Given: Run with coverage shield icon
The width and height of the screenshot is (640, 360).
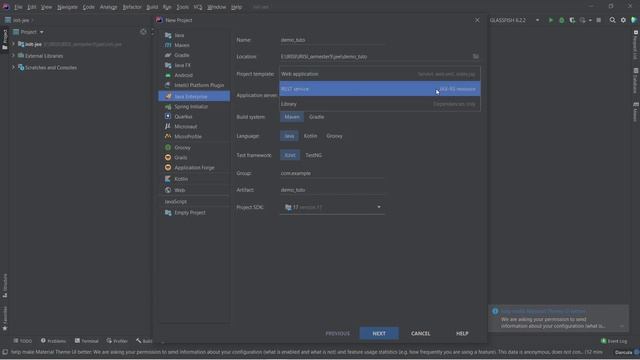Looking at the screenshot, I should (572, 20).
